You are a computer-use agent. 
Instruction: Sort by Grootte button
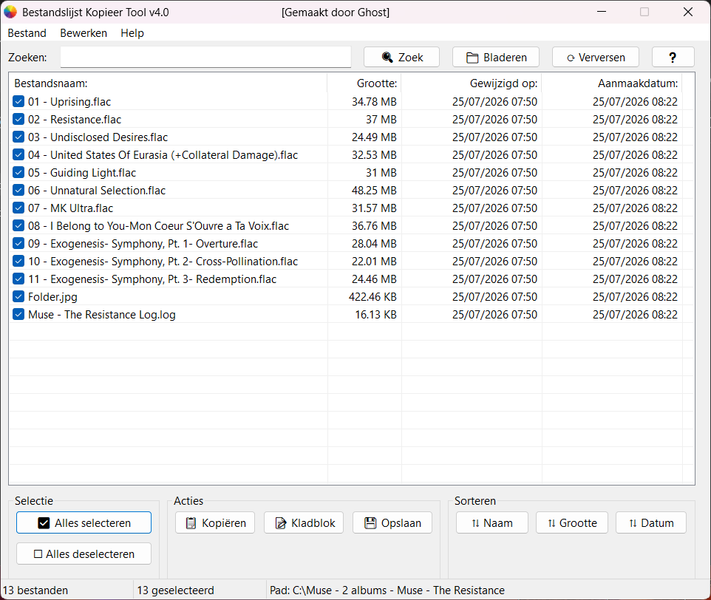572,523
